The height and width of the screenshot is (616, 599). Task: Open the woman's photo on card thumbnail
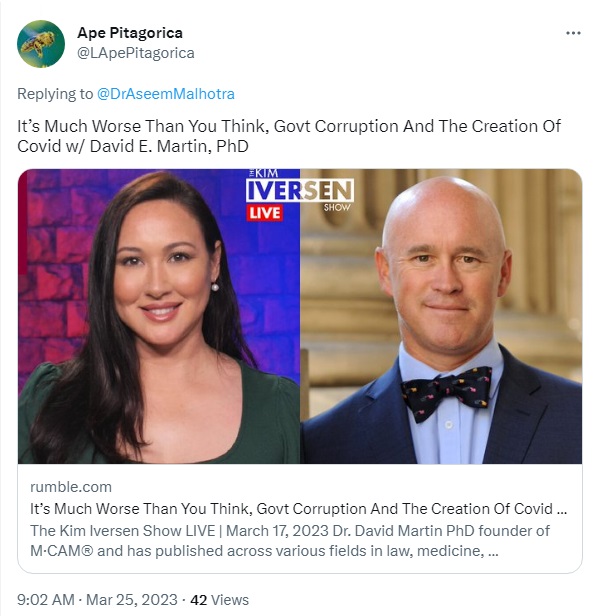[x=159, y=316]
